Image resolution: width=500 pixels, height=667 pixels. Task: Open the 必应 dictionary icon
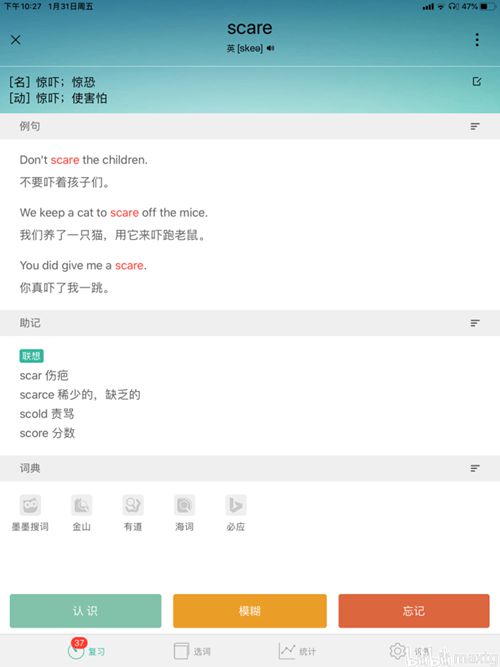click(236, 505)
